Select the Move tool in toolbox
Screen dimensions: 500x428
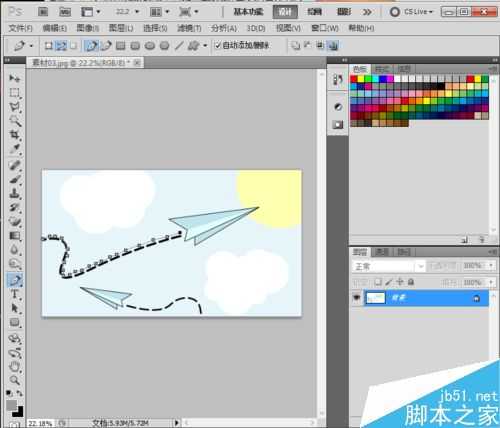pyautogui.click(x=14, y=78)
